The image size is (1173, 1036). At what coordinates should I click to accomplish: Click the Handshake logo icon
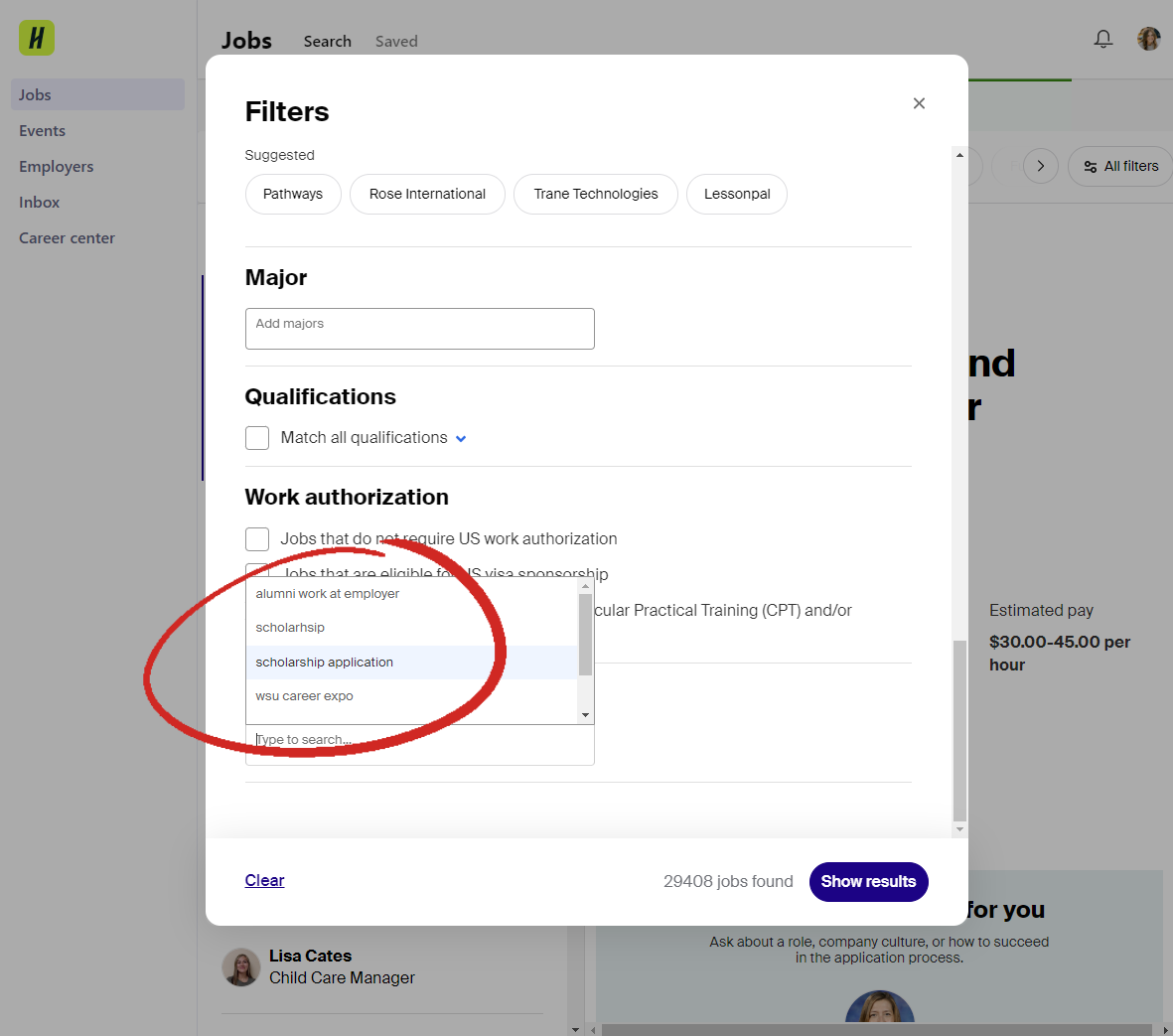point(37,38)
